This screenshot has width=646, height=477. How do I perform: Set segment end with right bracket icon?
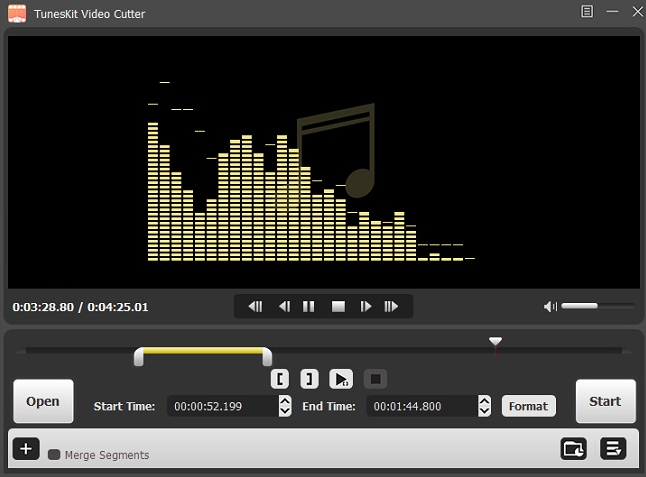tap(310, 379)
